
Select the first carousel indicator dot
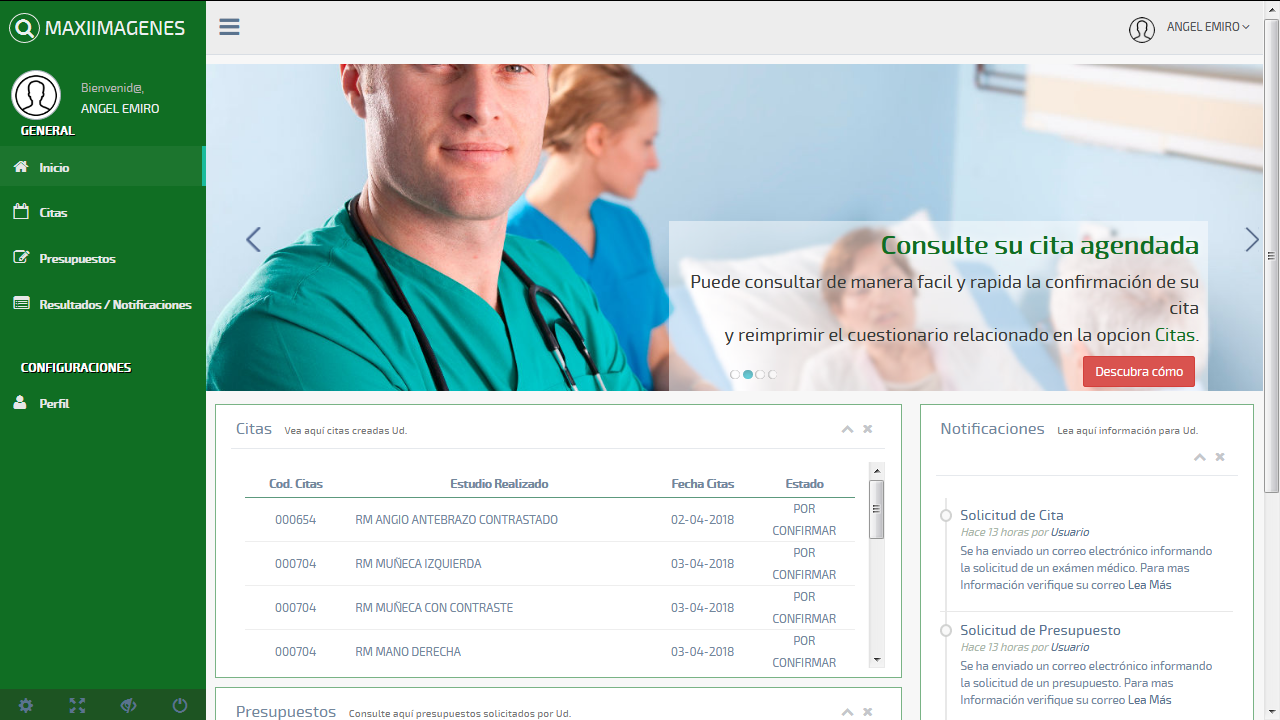click(735, 374)
